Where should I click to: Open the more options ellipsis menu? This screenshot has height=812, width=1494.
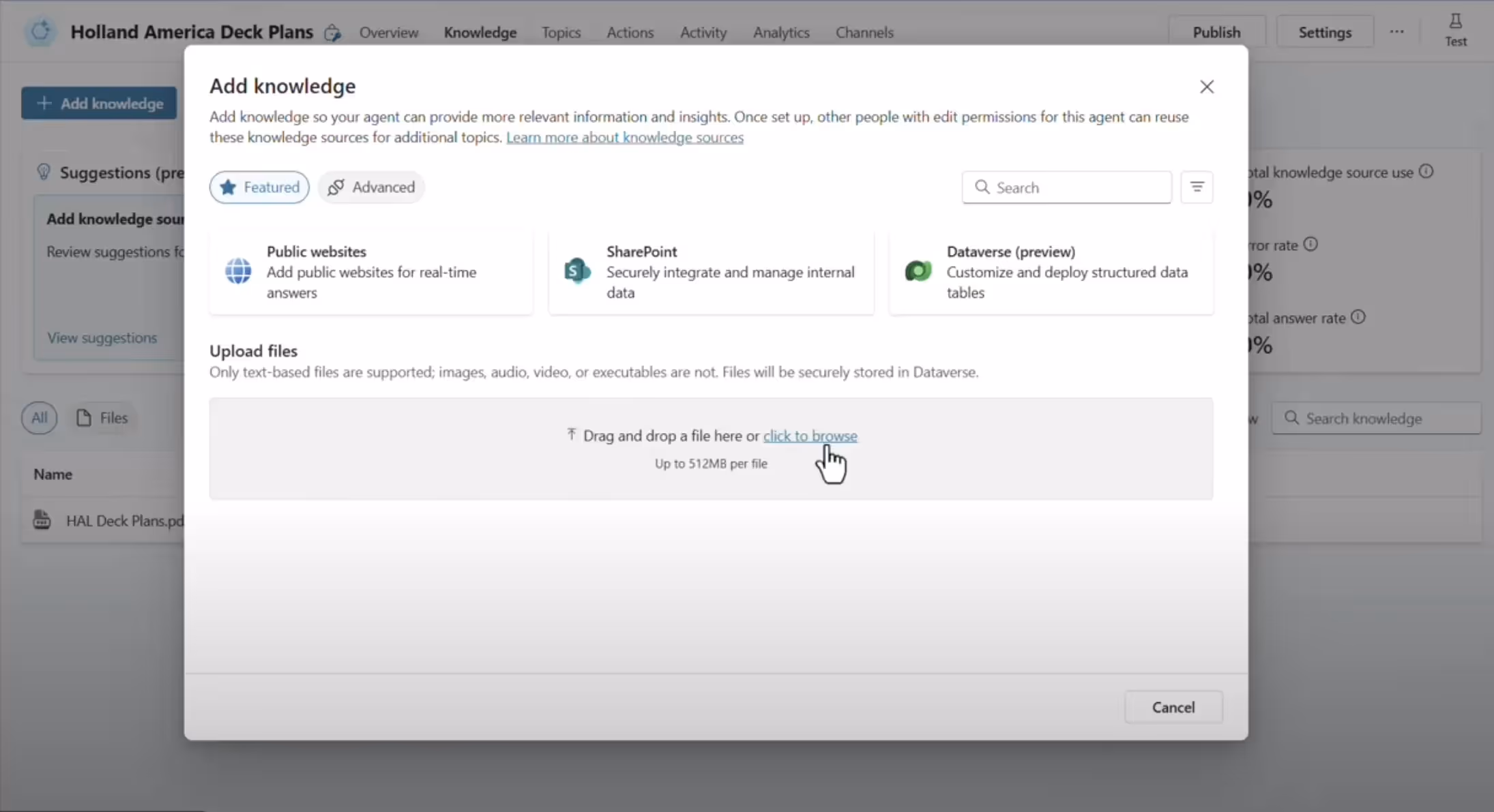1396,32
